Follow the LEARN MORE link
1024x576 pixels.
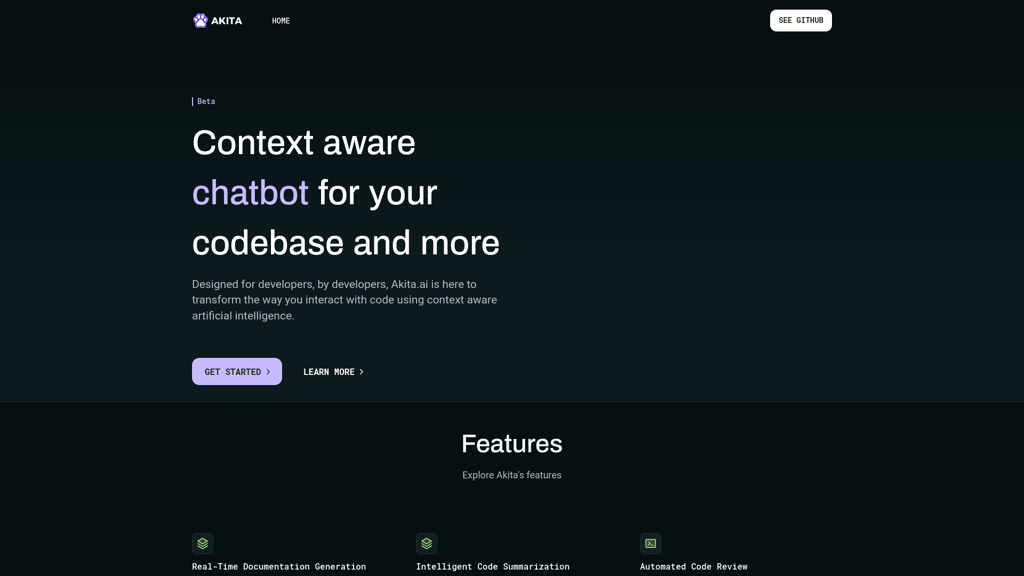[333, 372]
